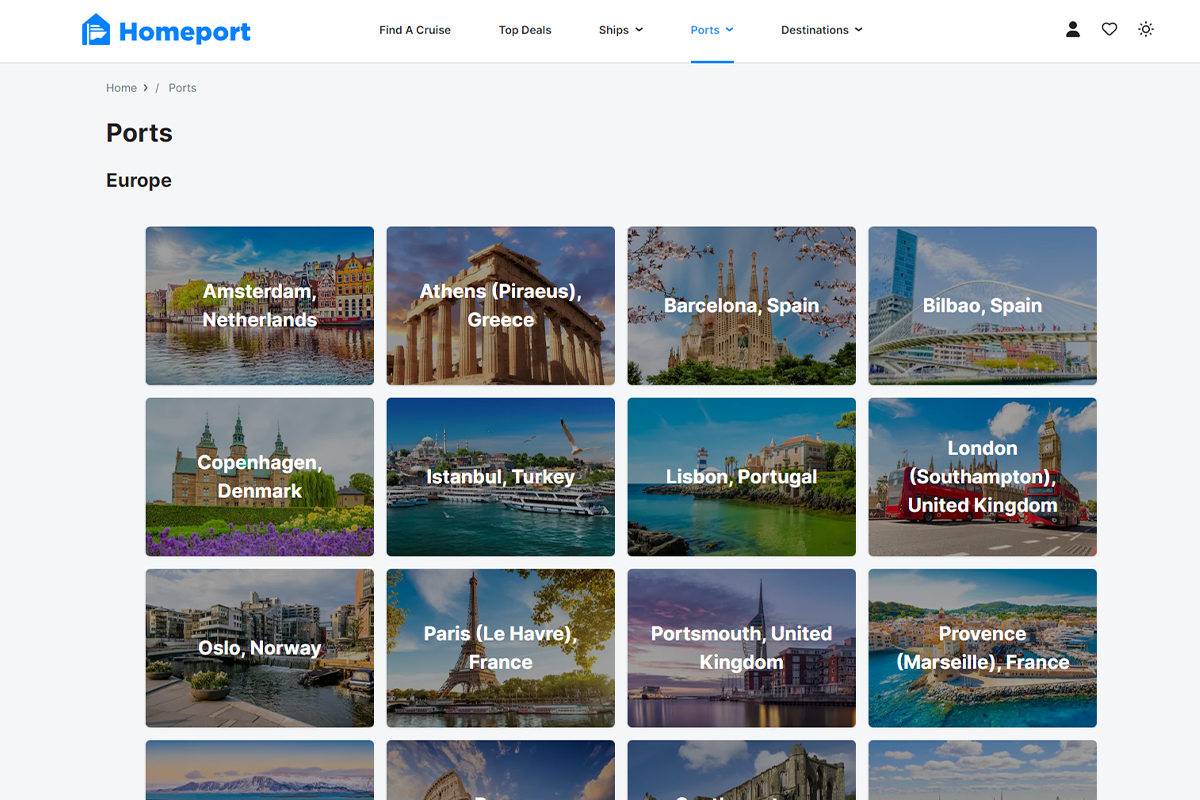Open the Portsmouth, United Kingdom card
1200x800 pixels.
[742, 648]
